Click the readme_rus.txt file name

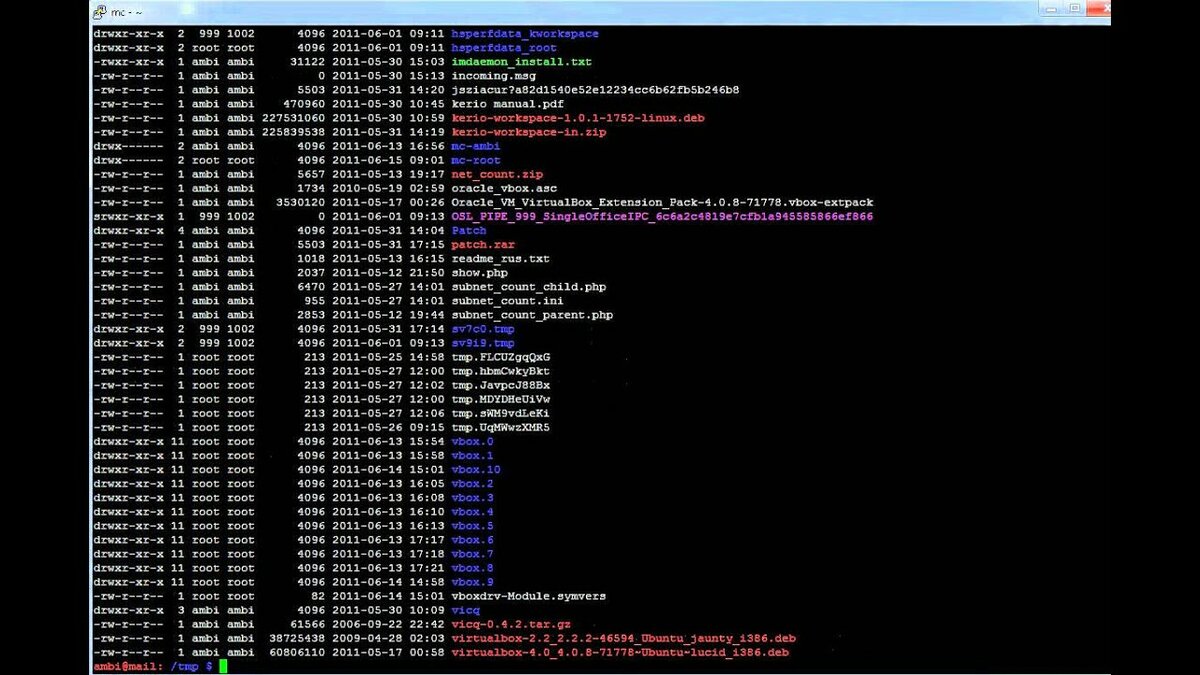point(501,259)
